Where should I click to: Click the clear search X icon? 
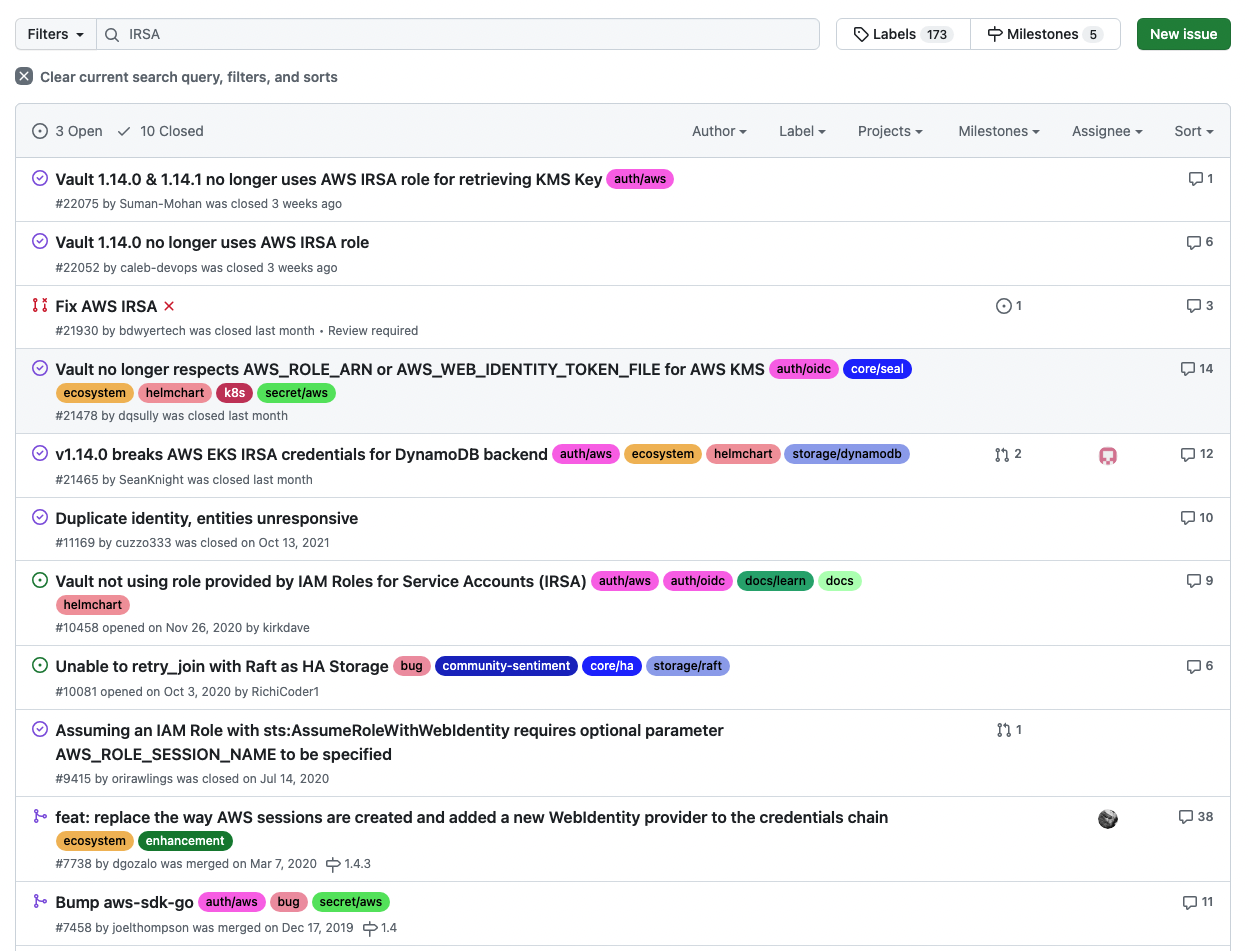24,77
